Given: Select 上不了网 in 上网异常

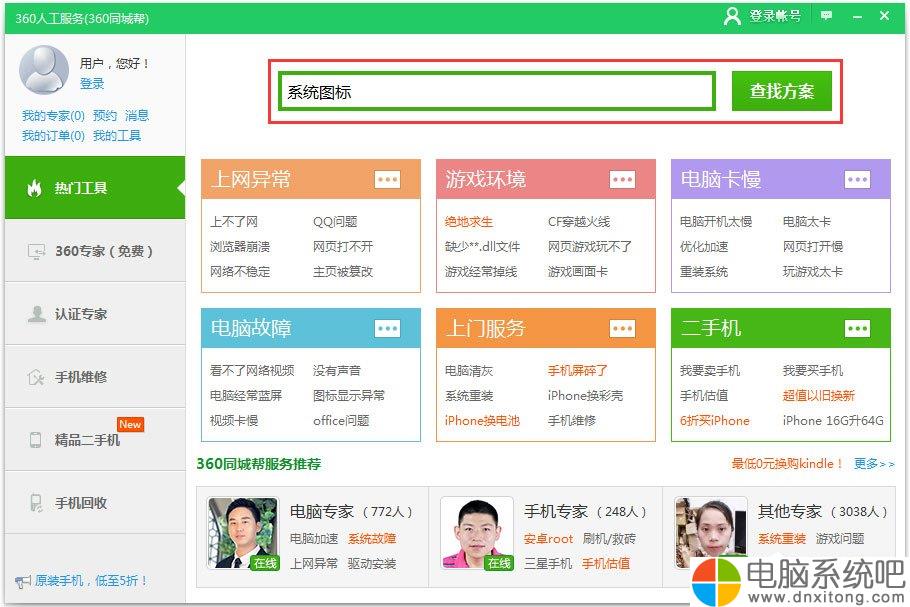Looking at the screenshot, I should 234,222.
